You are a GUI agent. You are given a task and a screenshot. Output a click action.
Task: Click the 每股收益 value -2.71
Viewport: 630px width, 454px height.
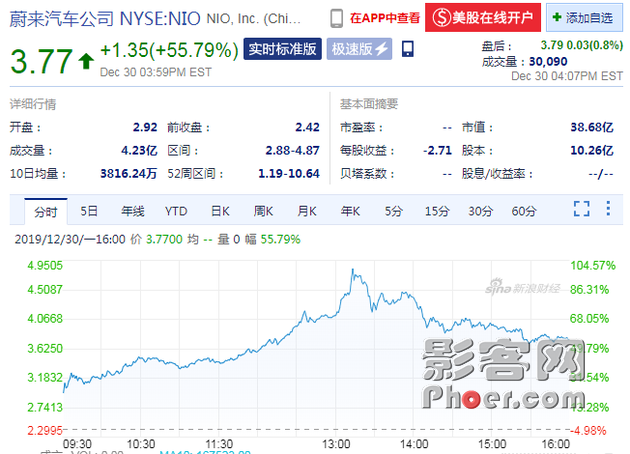click(x=437, y=151)
